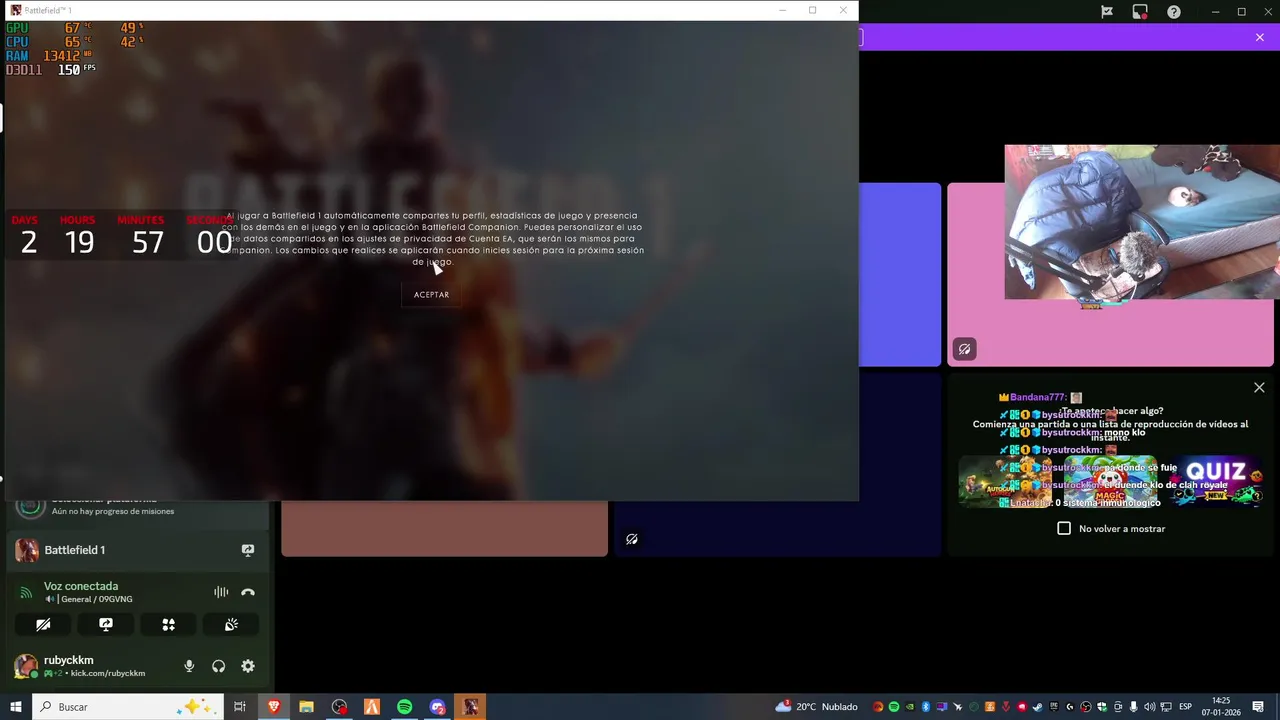The width and height of the screenshot is (1280, 720).
Task: Open the General / 09GVNG channel link
Action: pyautogui.click(x=89, y=599)
